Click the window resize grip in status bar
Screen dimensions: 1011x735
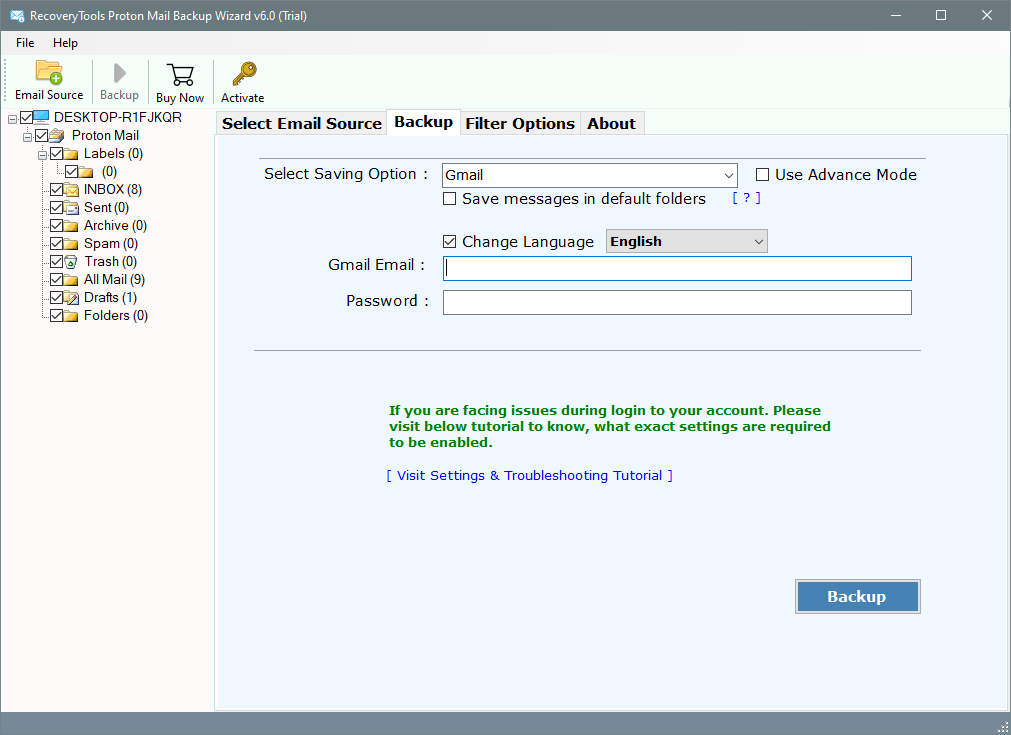tap(1003, 727)
